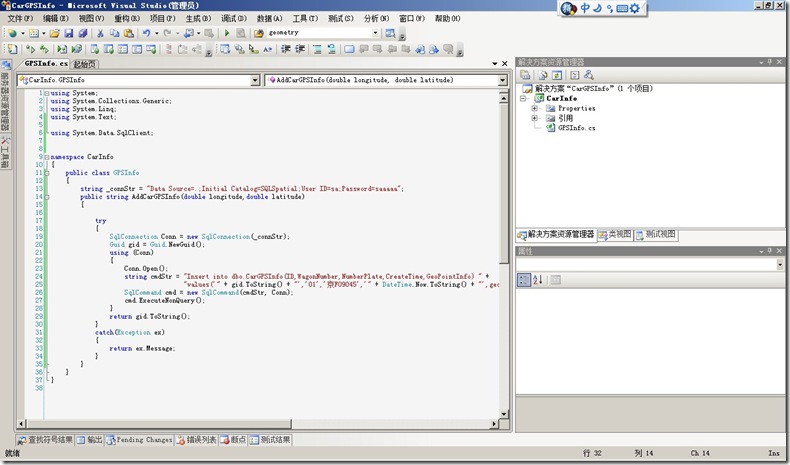Click the Open File folder icon
Viewport: 790px width, 465px height.
pos(55,33)
